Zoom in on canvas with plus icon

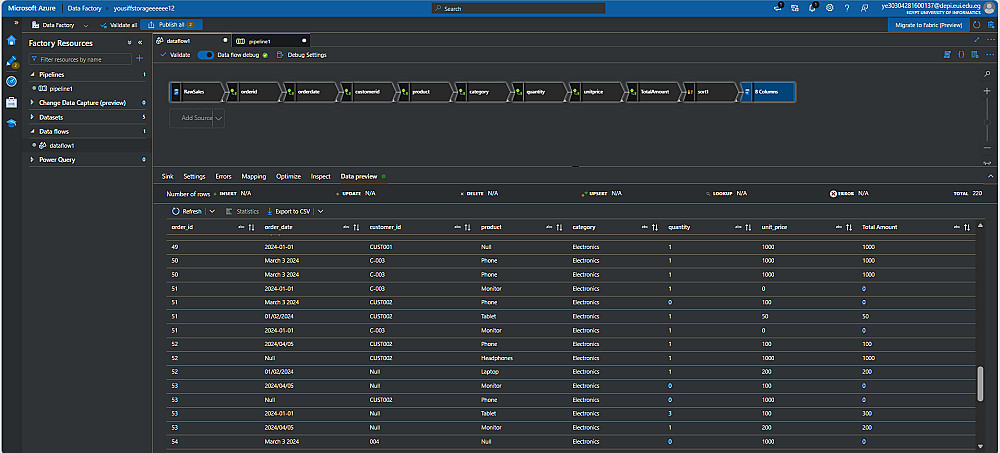click(x=987, y=91)
